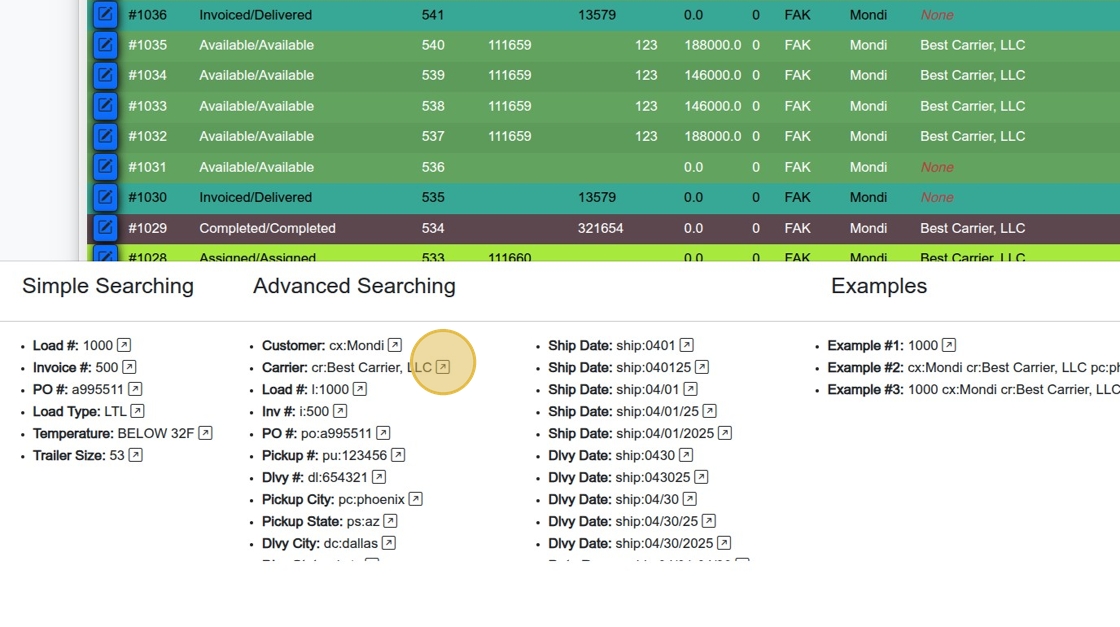Use Pickup # pu:123456 arrow icon

pos(398,455)
